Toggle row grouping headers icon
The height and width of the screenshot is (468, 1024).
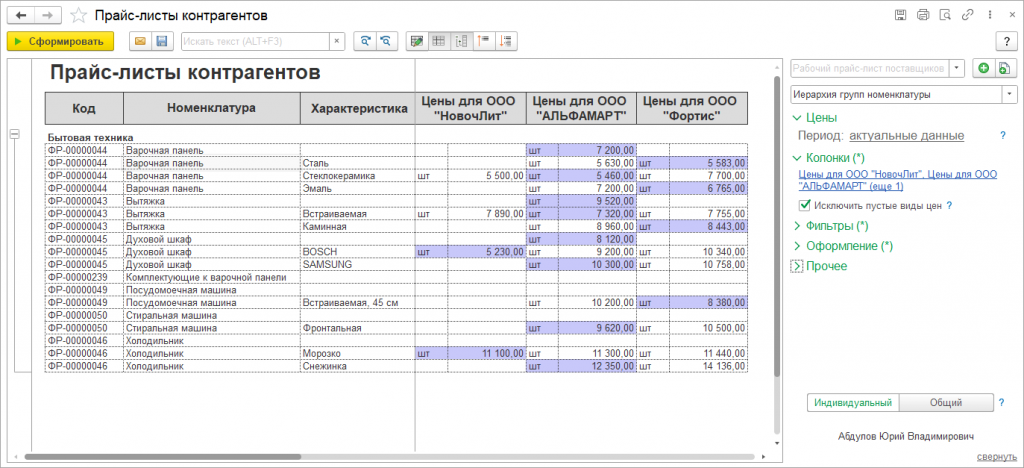point(461,41)
